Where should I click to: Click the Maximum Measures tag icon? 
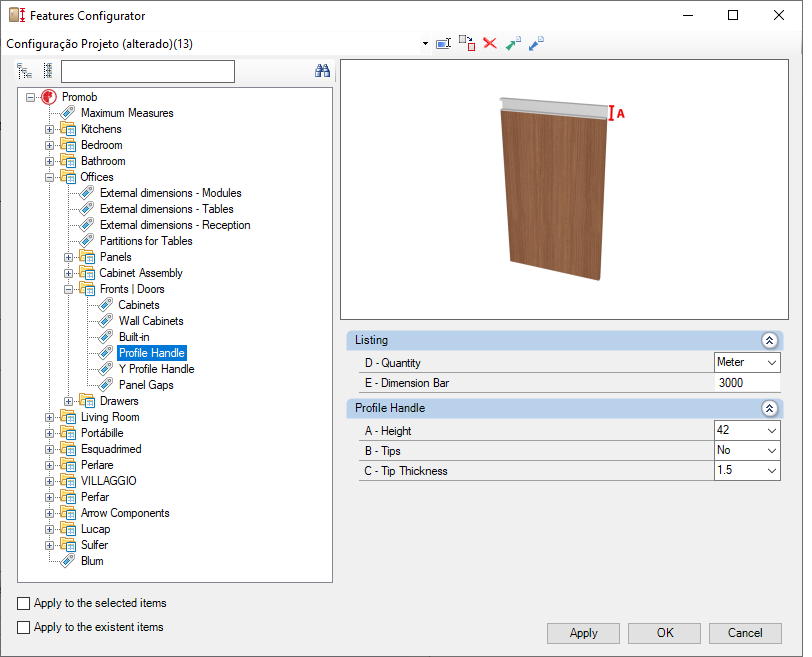[x=67, y=113]
